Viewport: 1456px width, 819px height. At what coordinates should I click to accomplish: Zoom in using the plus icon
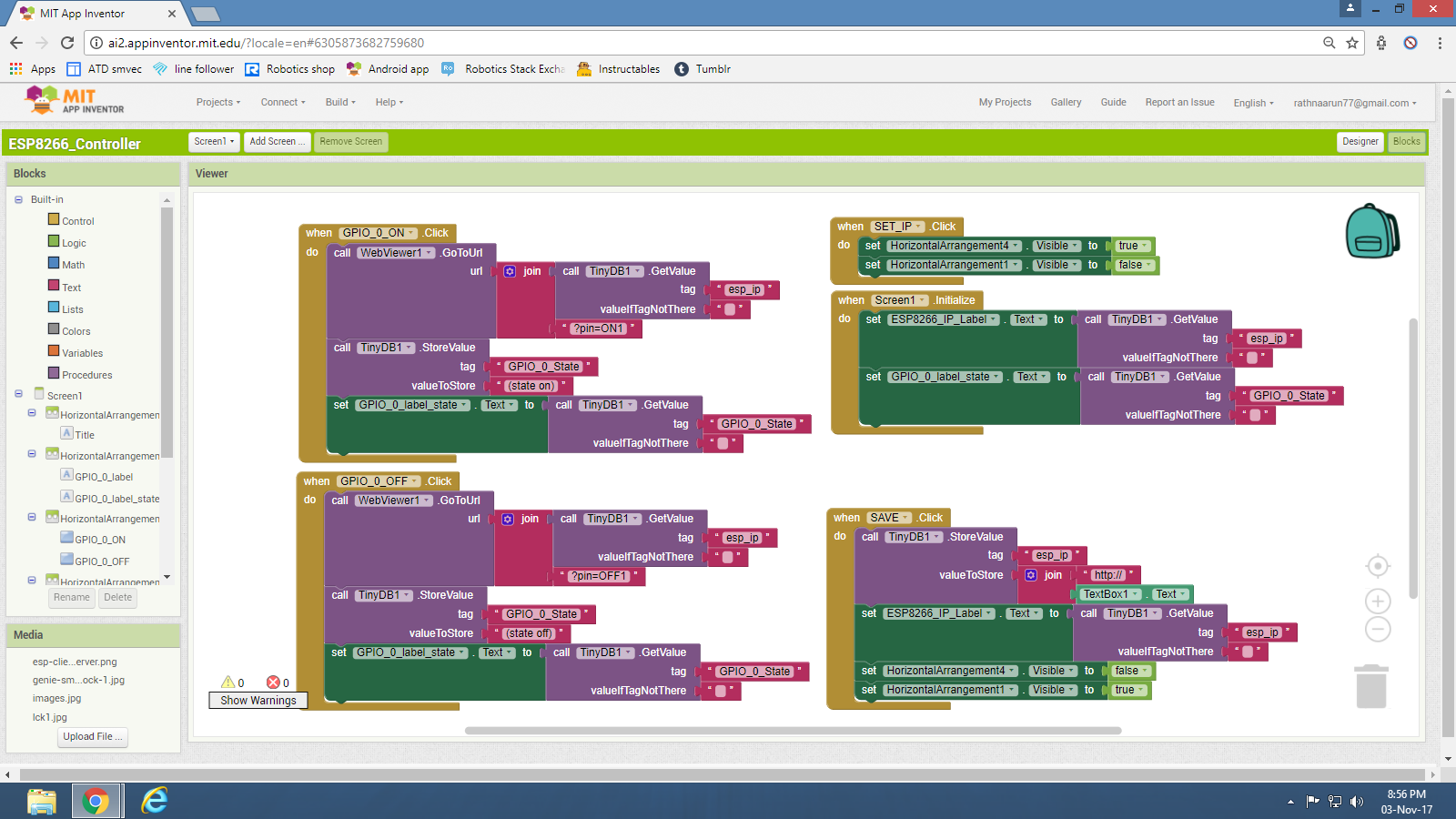click(1378, 601)
